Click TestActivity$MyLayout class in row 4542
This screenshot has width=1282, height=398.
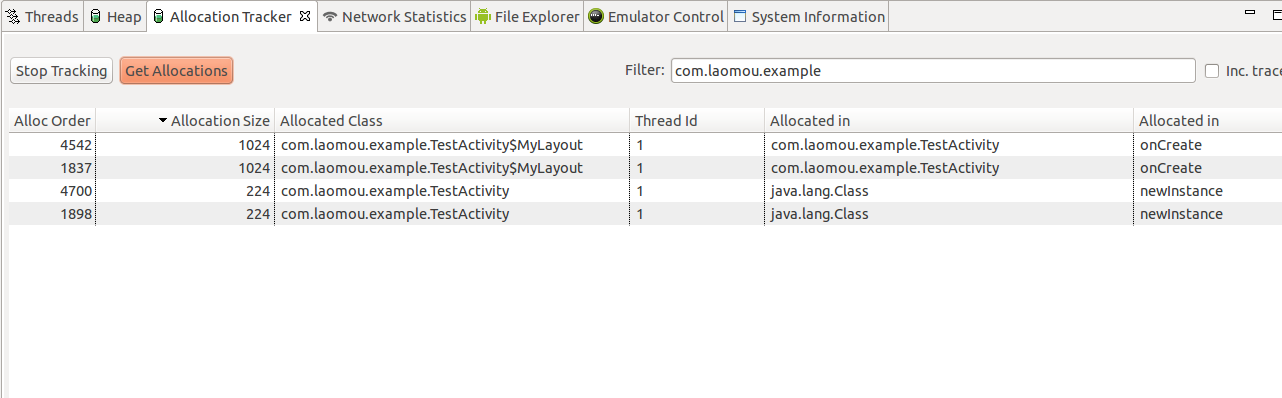pyautogui.click(x=432, y=145)
